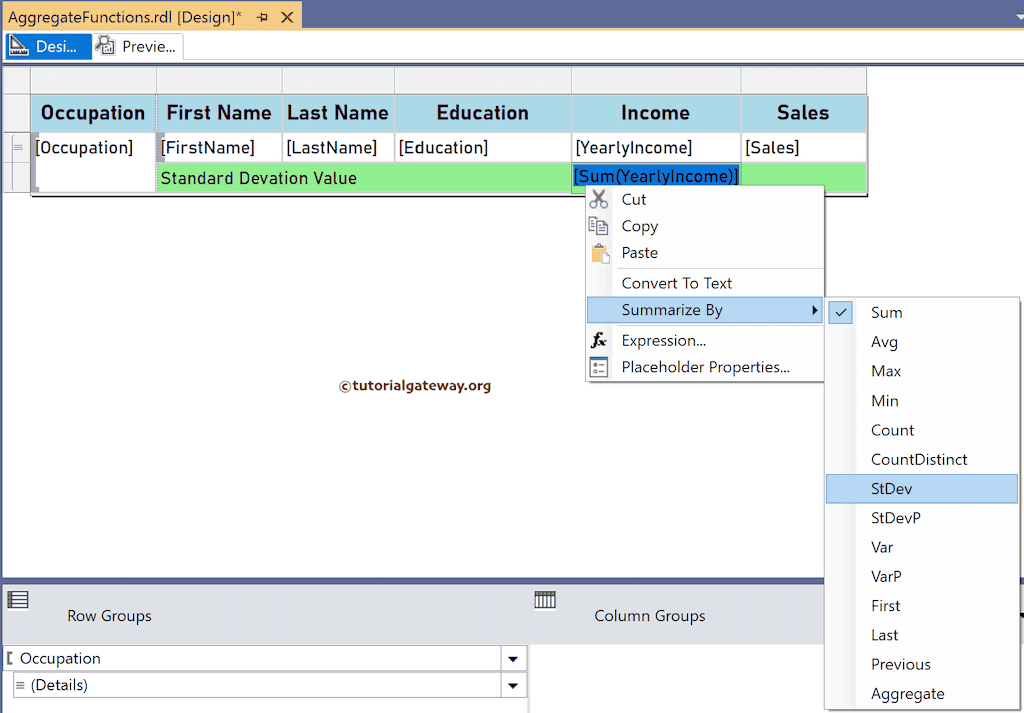Select the Occupation row group
1024x713 pixels.
pos(253,659)
